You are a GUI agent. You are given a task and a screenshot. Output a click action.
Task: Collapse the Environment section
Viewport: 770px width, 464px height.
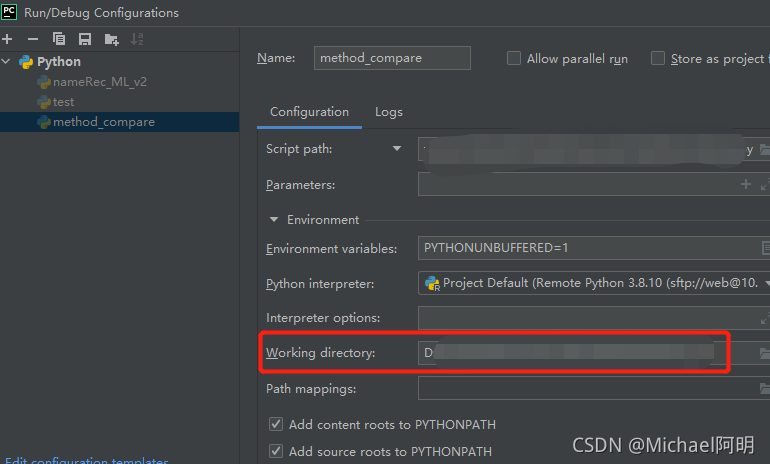tap(274, 219)
